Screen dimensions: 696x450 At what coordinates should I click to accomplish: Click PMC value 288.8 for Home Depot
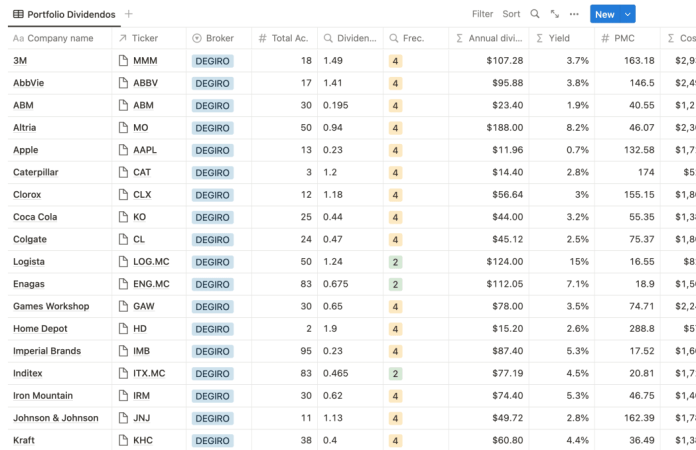(641, 329)
